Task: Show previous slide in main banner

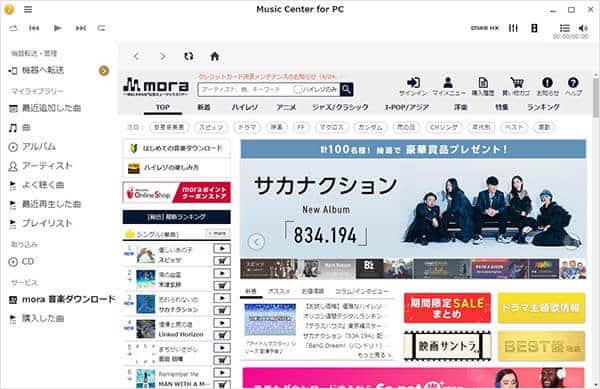Action: (256, 242)
